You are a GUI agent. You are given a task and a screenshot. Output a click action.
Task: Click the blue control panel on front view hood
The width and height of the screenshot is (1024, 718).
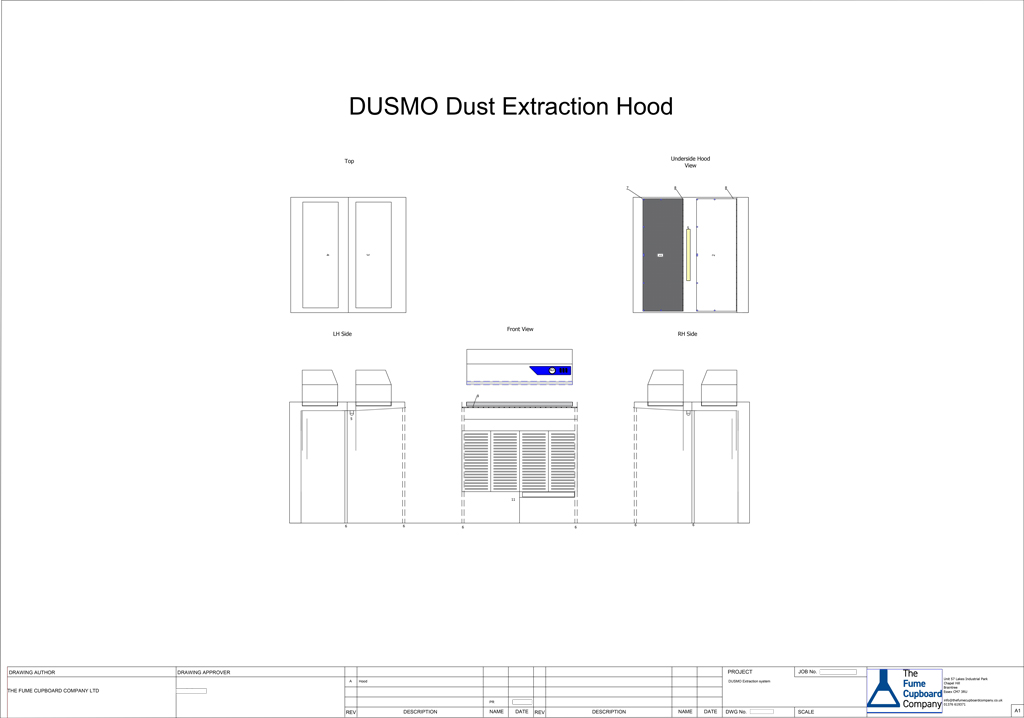point(551,370)
